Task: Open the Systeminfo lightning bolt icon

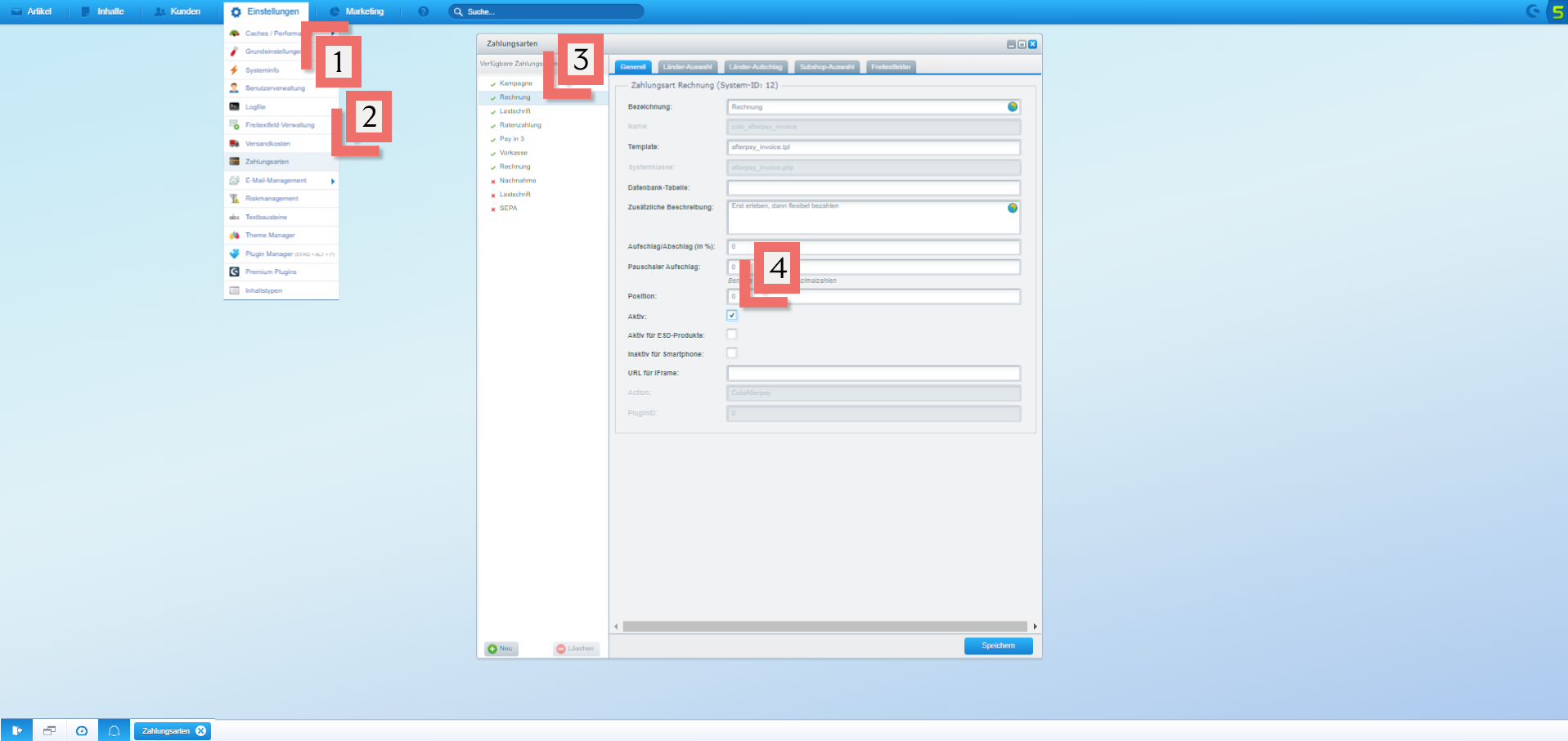Action: click(234, 70)
